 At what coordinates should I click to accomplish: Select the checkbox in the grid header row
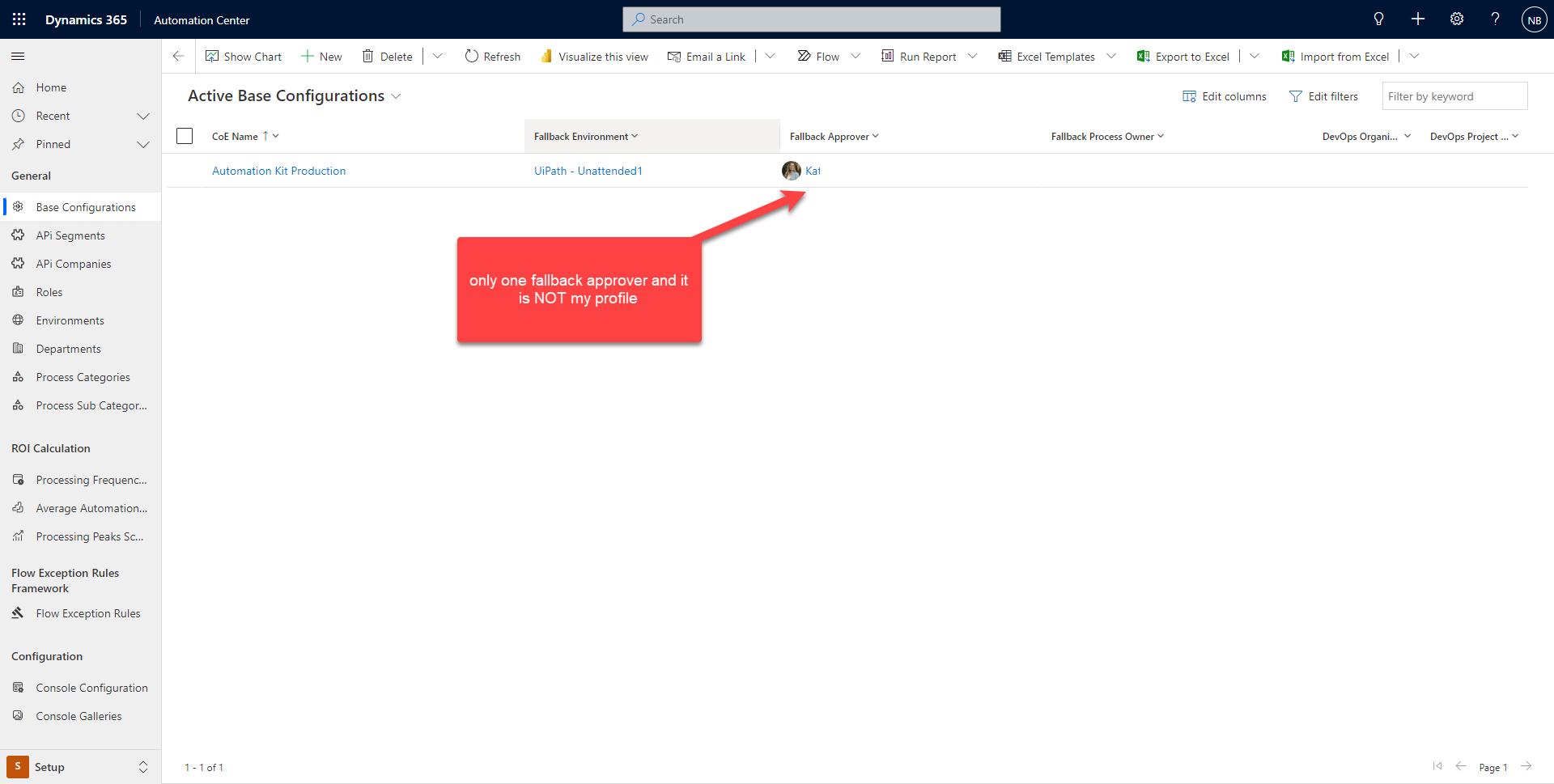click(185, 136)
